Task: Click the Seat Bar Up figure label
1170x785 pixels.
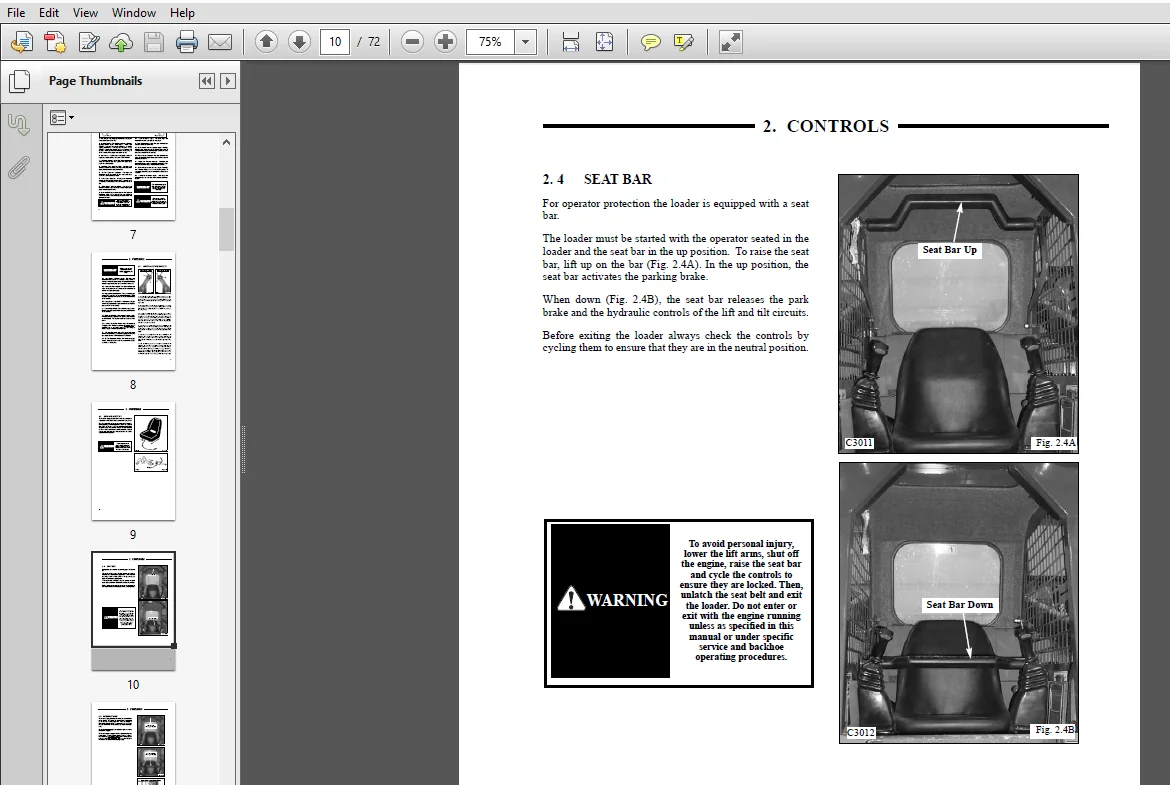Action: point(949,250)
